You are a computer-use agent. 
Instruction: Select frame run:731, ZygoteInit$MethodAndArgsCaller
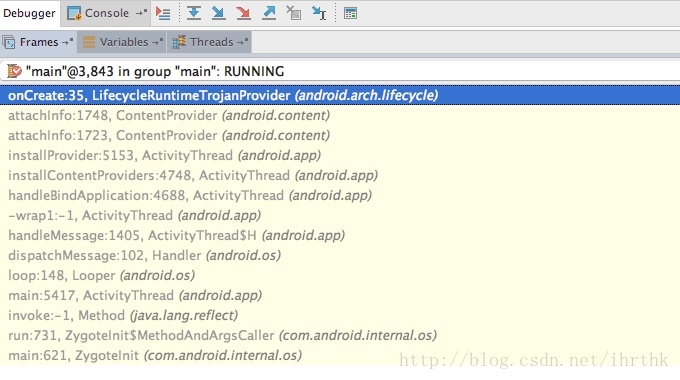(340, 335)
